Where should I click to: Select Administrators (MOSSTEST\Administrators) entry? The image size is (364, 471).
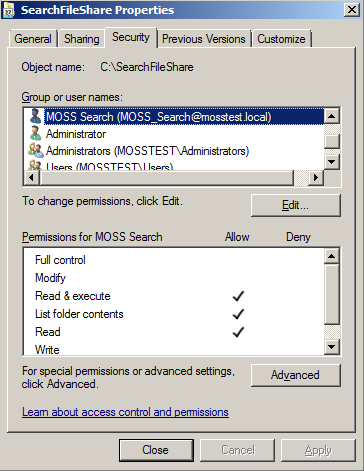tap(174, 151)
